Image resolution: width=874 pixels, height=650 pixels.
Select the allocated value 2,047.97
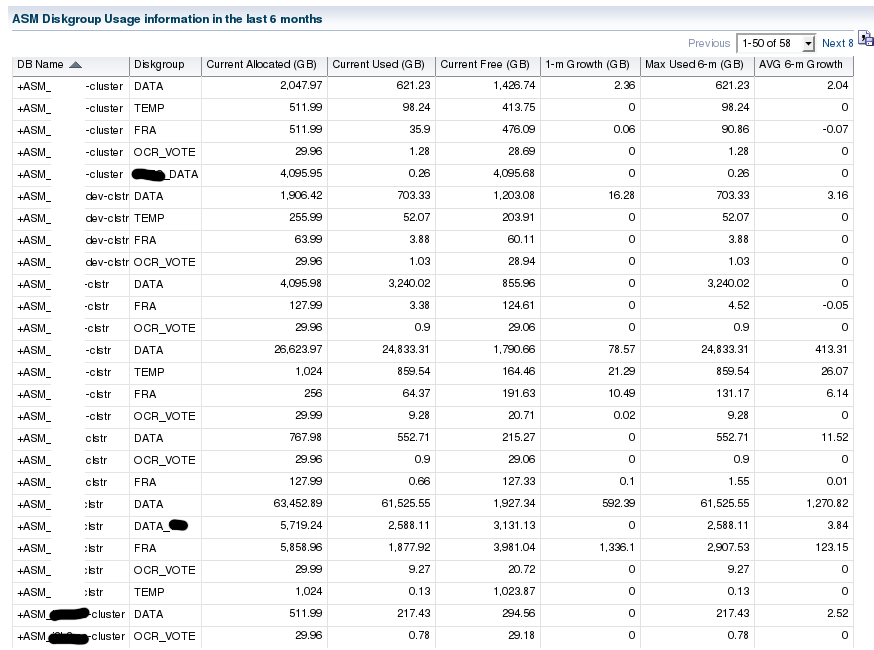[x=301, y=85]
